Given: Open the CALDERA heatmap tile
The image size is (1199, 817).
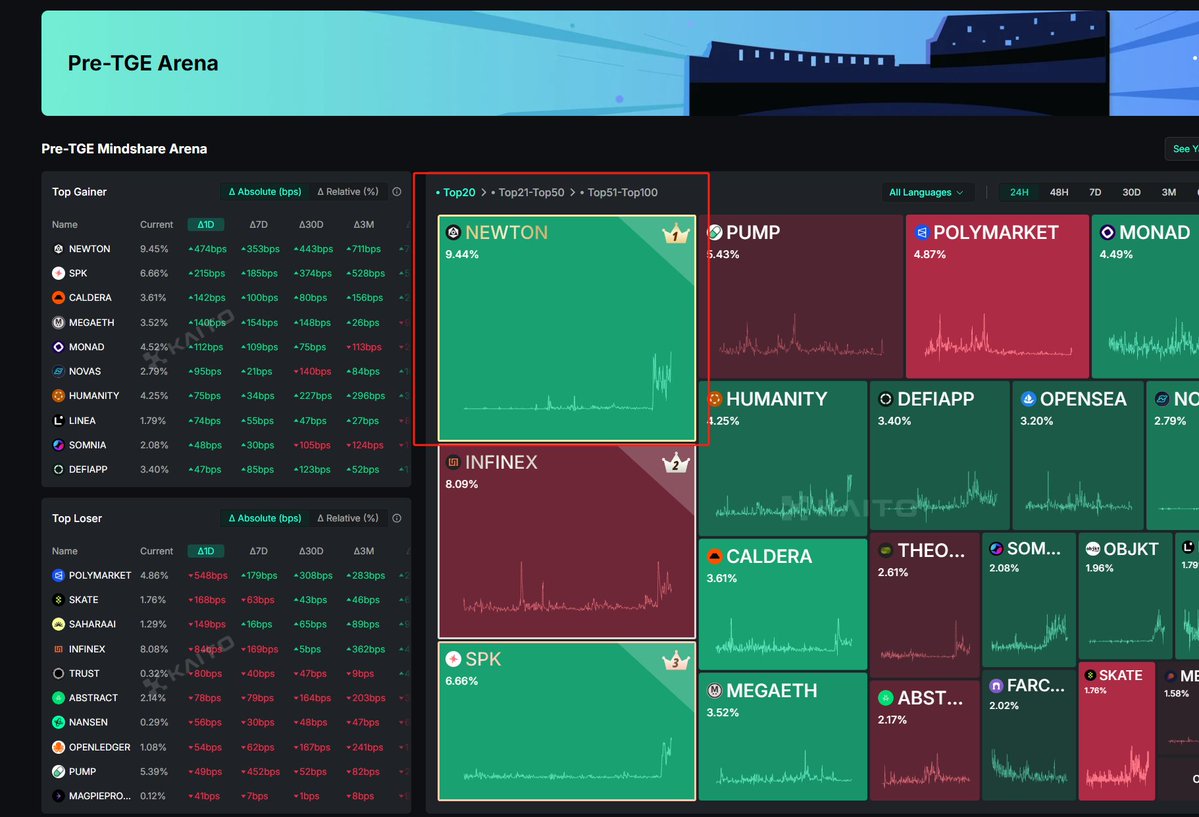Looking at the screenshot, I should click(783, 604).
